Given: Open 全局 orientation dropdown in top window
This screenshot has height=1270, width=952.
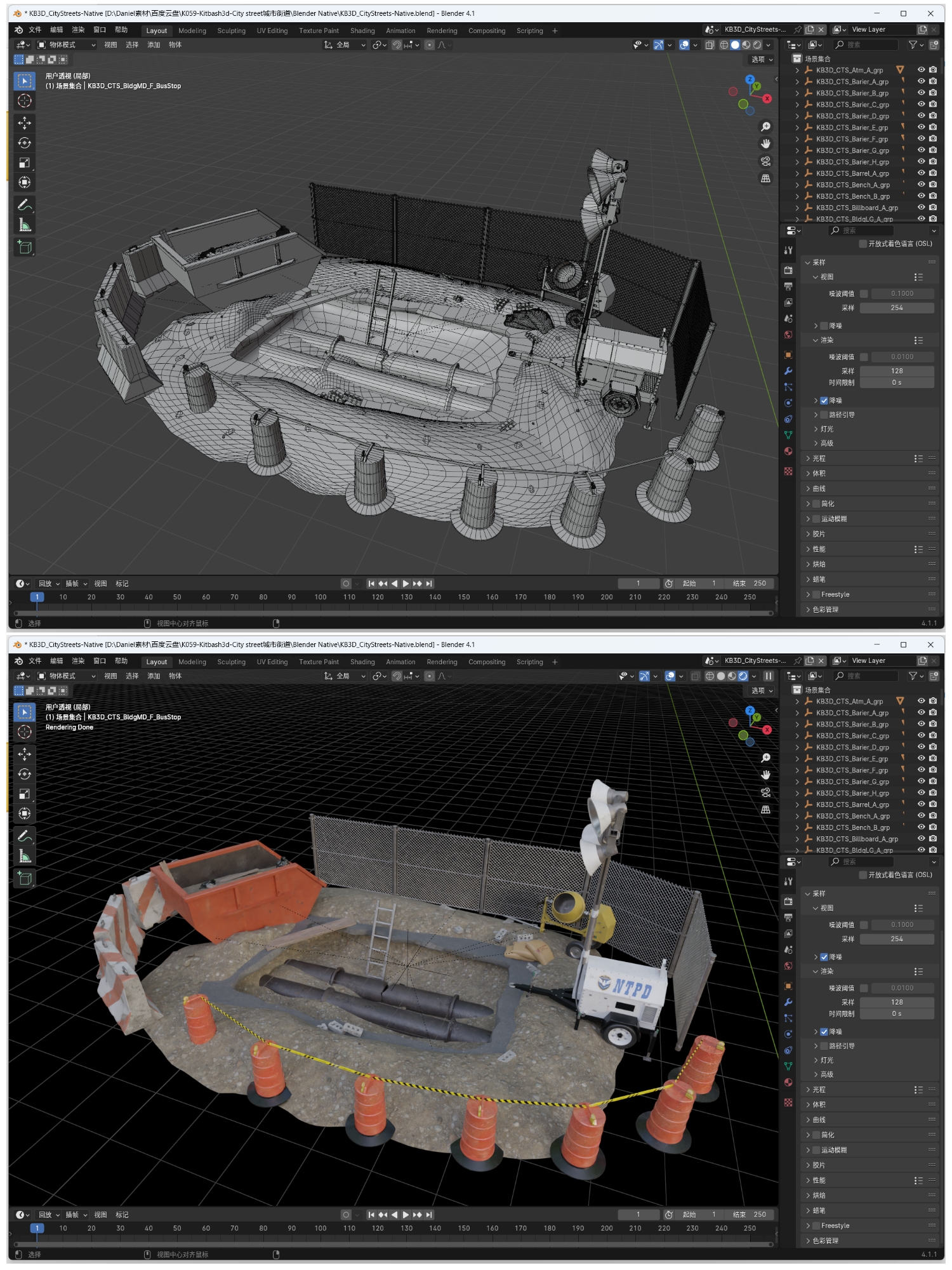Looking at the screenshot, I should (345, 45).
